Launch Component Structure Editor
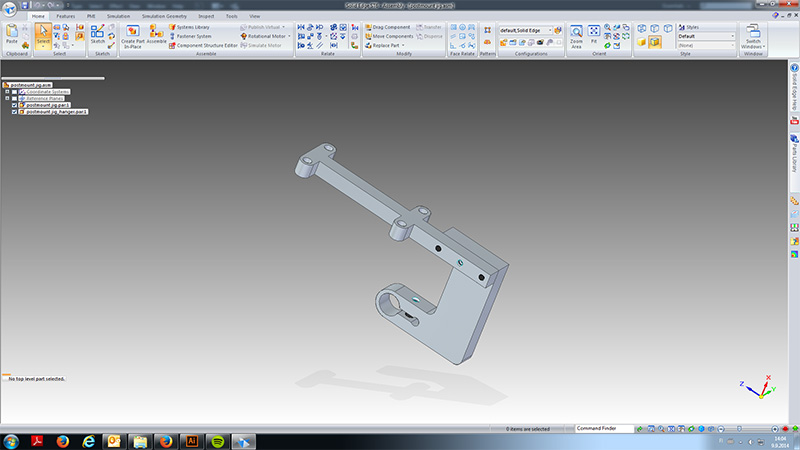The width and height of the screenshot is (800, 450). [204, 45]
